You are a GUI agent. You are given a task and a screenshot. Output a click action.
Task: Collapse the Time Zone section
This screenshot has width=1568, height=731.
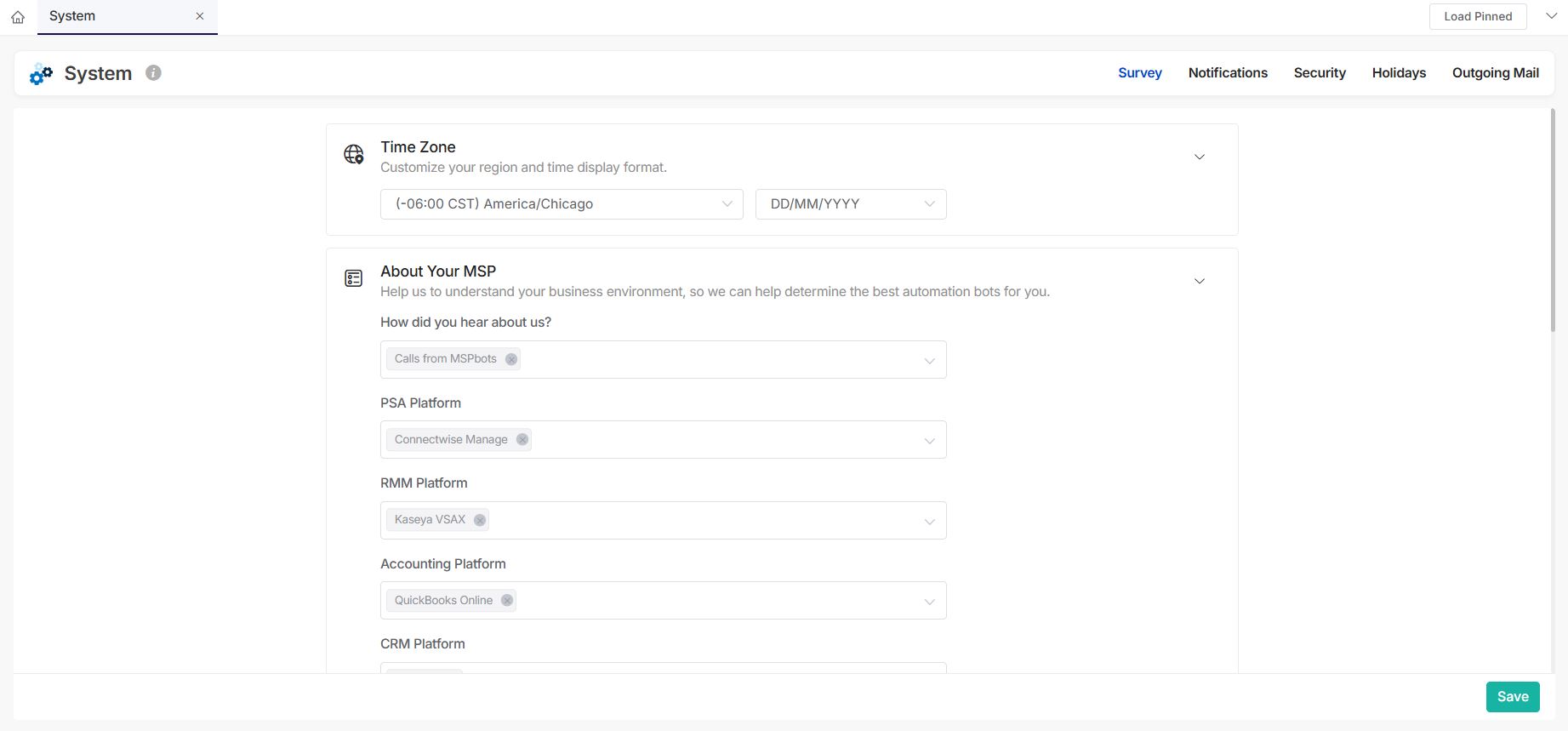coord(1199,157)
